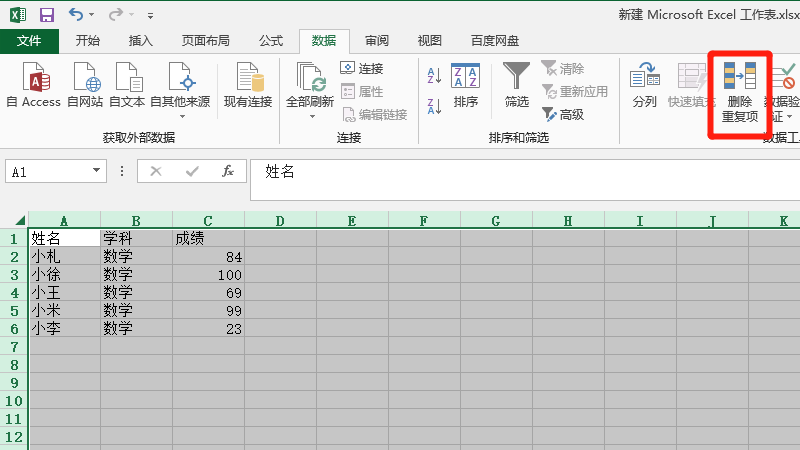800x450 pixels.
Task: Click the Excel application logo icon
Action: point(18,14)
